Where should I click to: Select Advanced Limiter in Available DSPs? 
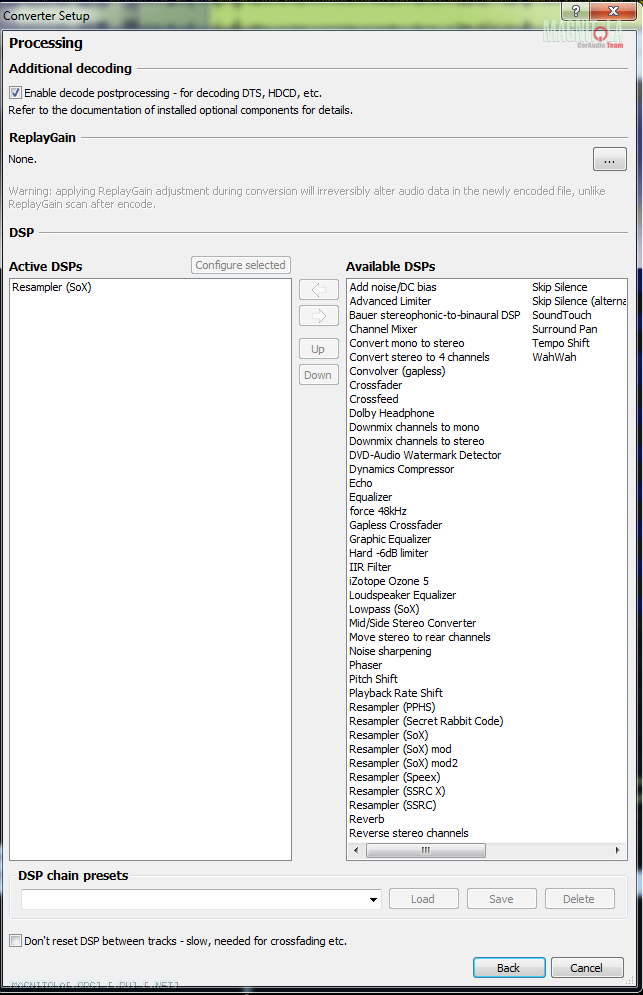click(x=390, y=301)
